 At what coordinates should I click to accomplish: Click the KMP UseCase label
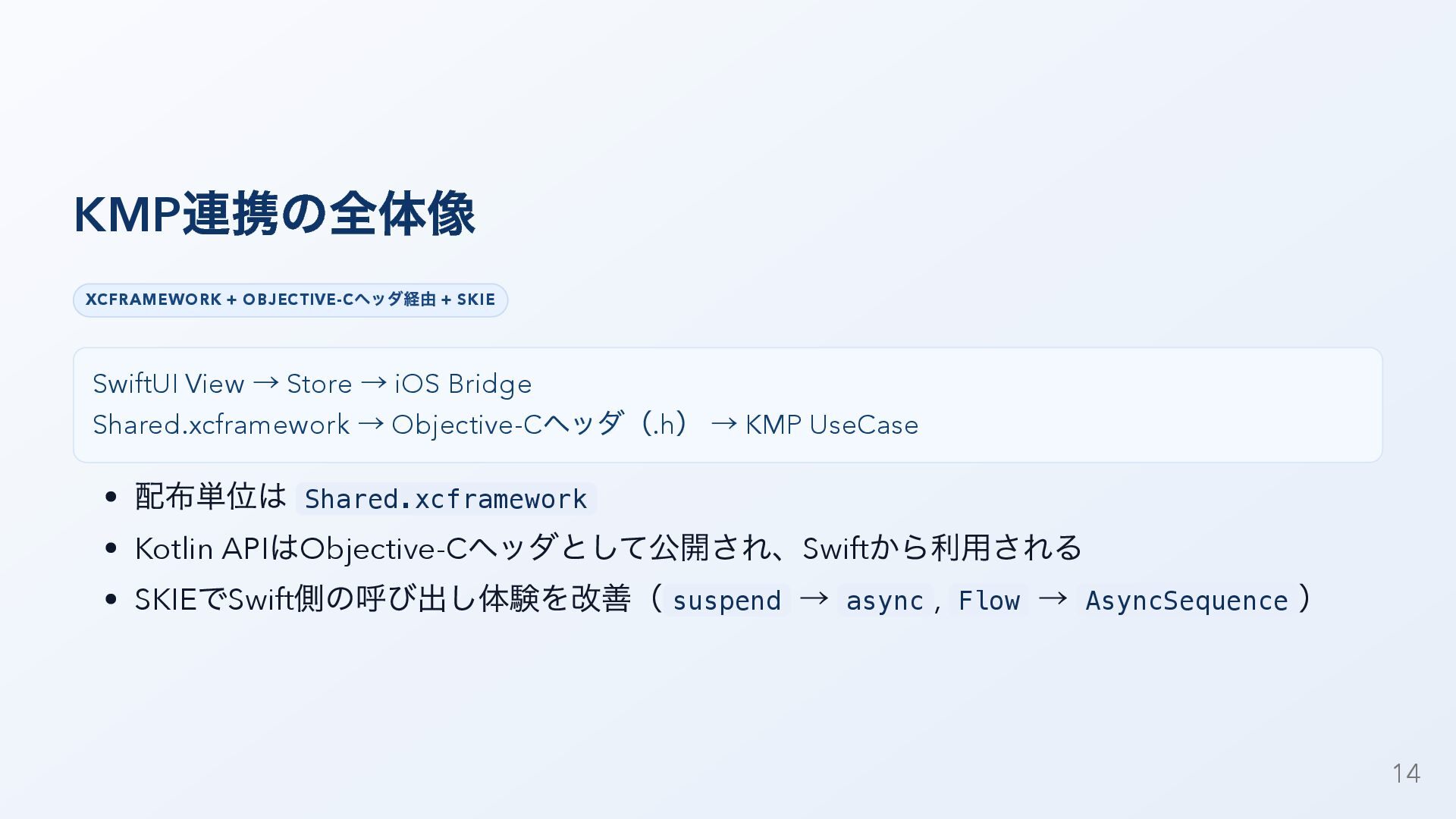832,425
